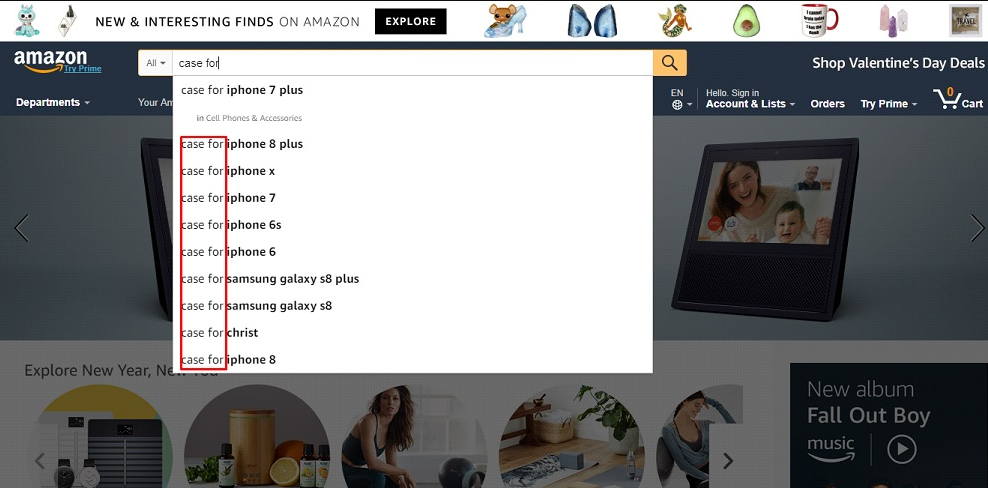Image resolution: width=988 pixels, height=488 pixels.
Task: Advance to next hero banner slide
Action: coord(977,228)
